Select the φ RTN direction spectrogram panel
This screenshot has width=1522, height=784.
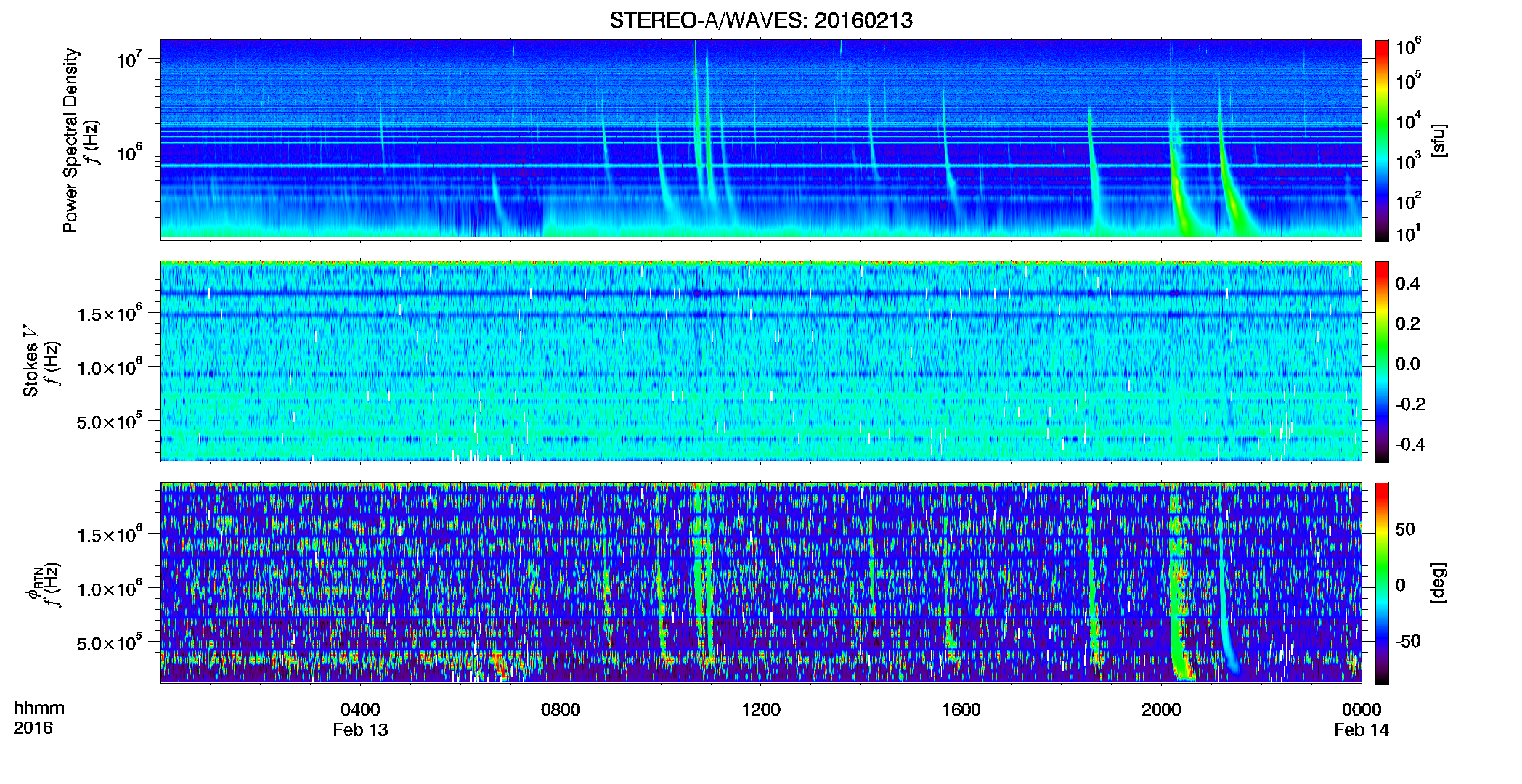click(761, 582)
